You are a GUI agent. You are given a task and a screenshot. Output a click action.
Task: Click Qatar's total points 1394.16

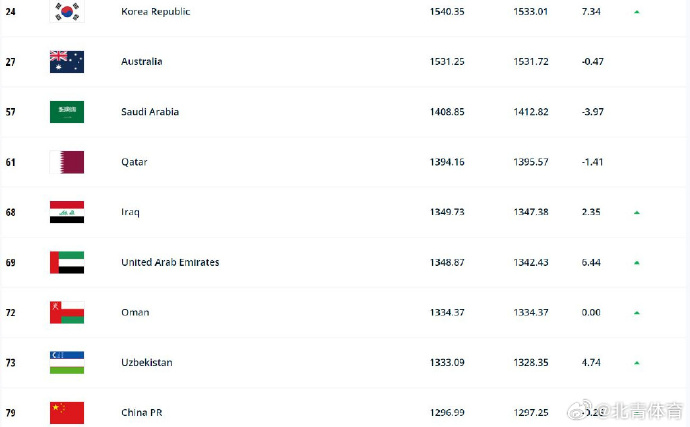pyautogui.click(x=446, y=162)
